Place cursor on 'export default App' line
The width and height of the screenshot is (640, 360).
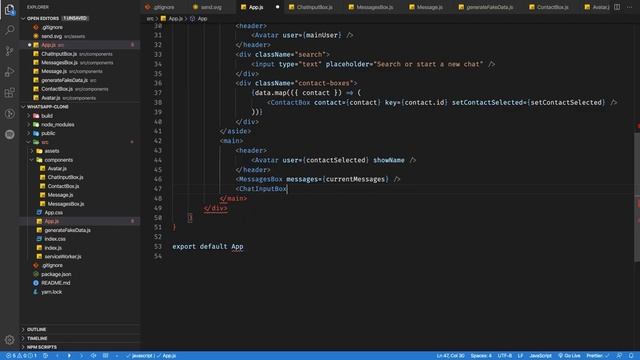[x=207, y=247]
